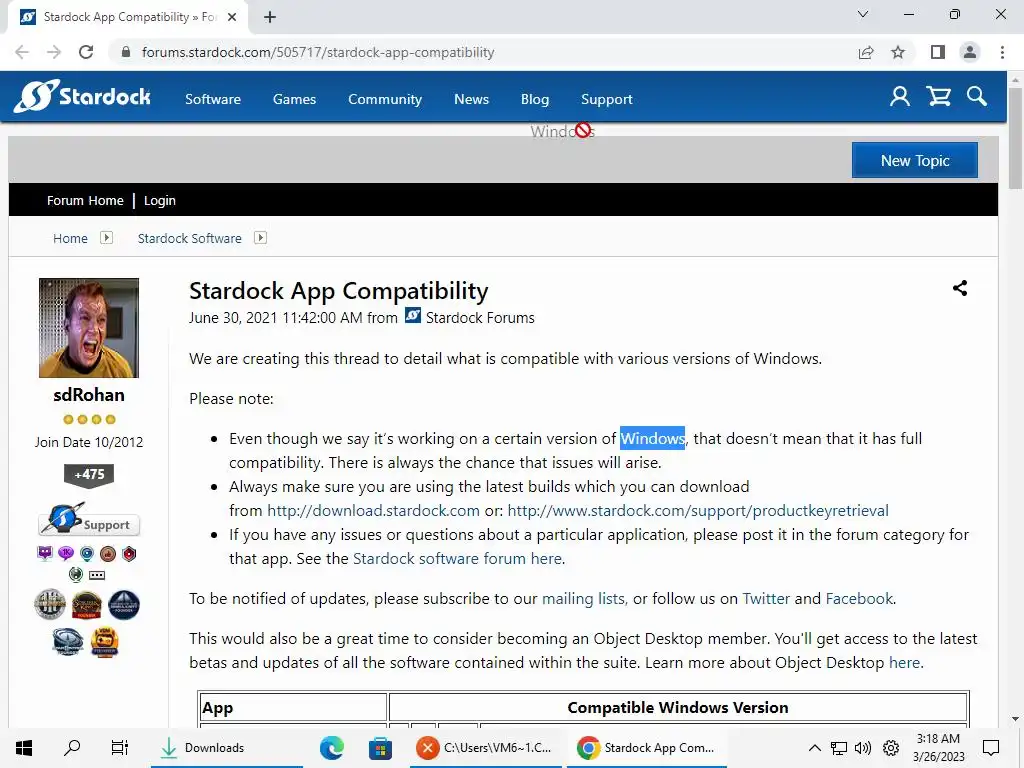The width and height of the screenshot is (1024, 768).
Task: Click the Stardock logo in header
Action: pos(82,97)
